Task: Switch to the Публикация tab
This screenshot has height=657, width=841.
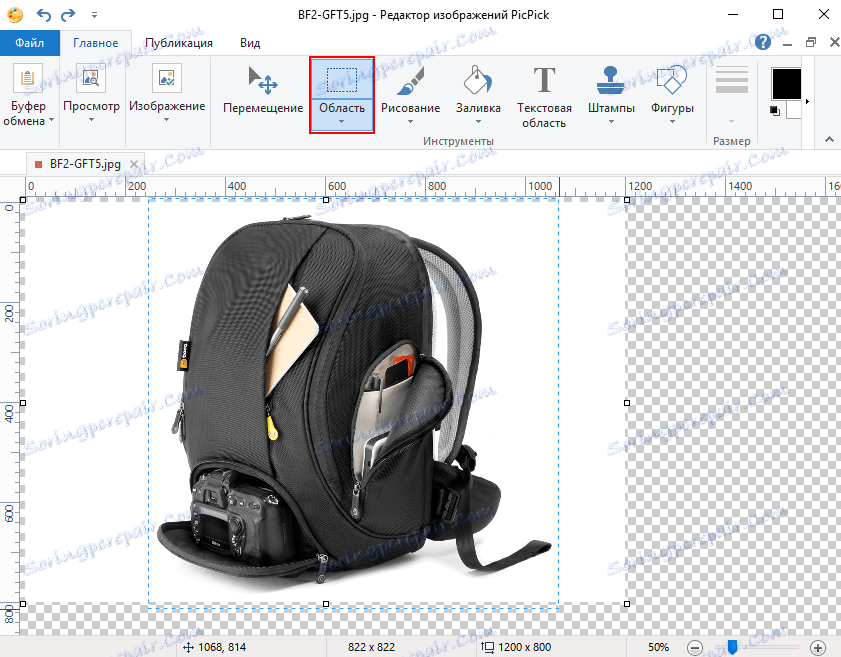Action: pyautogui.click(x=179, y=43)
